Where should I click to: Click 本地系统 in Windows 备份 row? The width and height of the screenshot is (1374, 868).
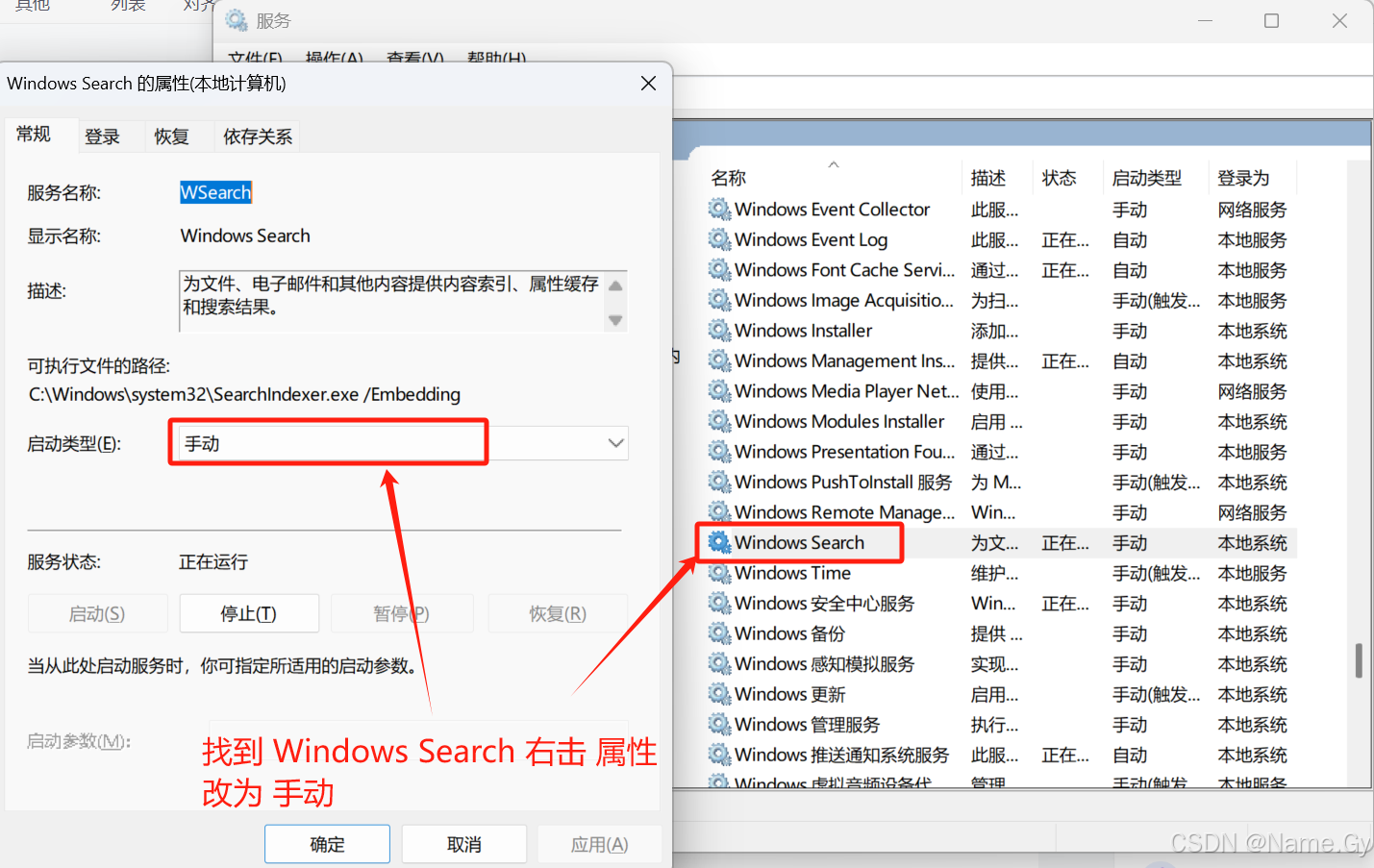(1252, 633)
